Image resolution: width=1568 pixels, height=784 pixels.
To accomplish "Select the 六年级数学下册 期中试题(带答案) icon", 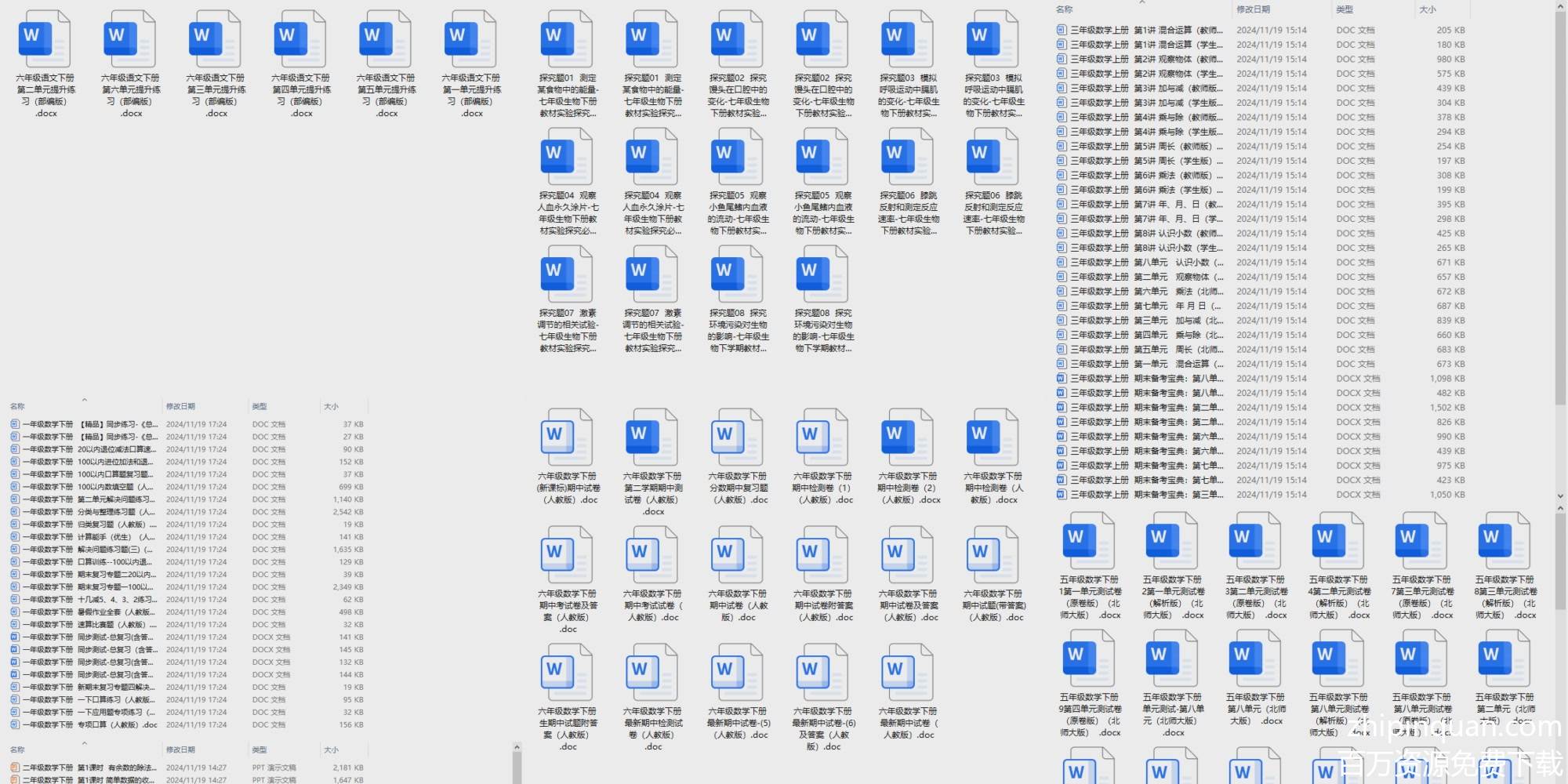I will coord(993,554).
